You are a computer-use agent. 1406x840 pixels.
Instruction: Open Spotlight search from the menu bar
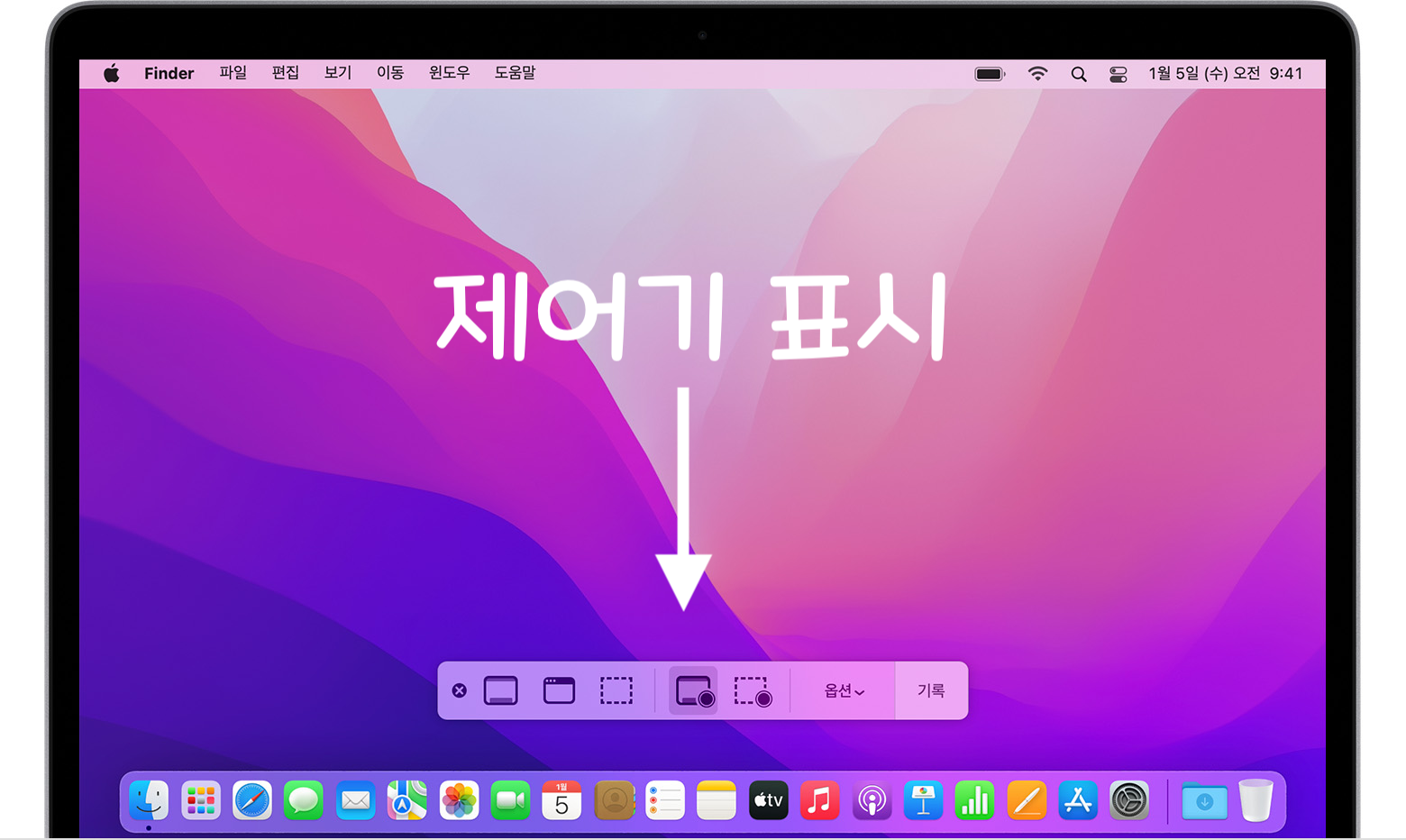coord(1078,73)
